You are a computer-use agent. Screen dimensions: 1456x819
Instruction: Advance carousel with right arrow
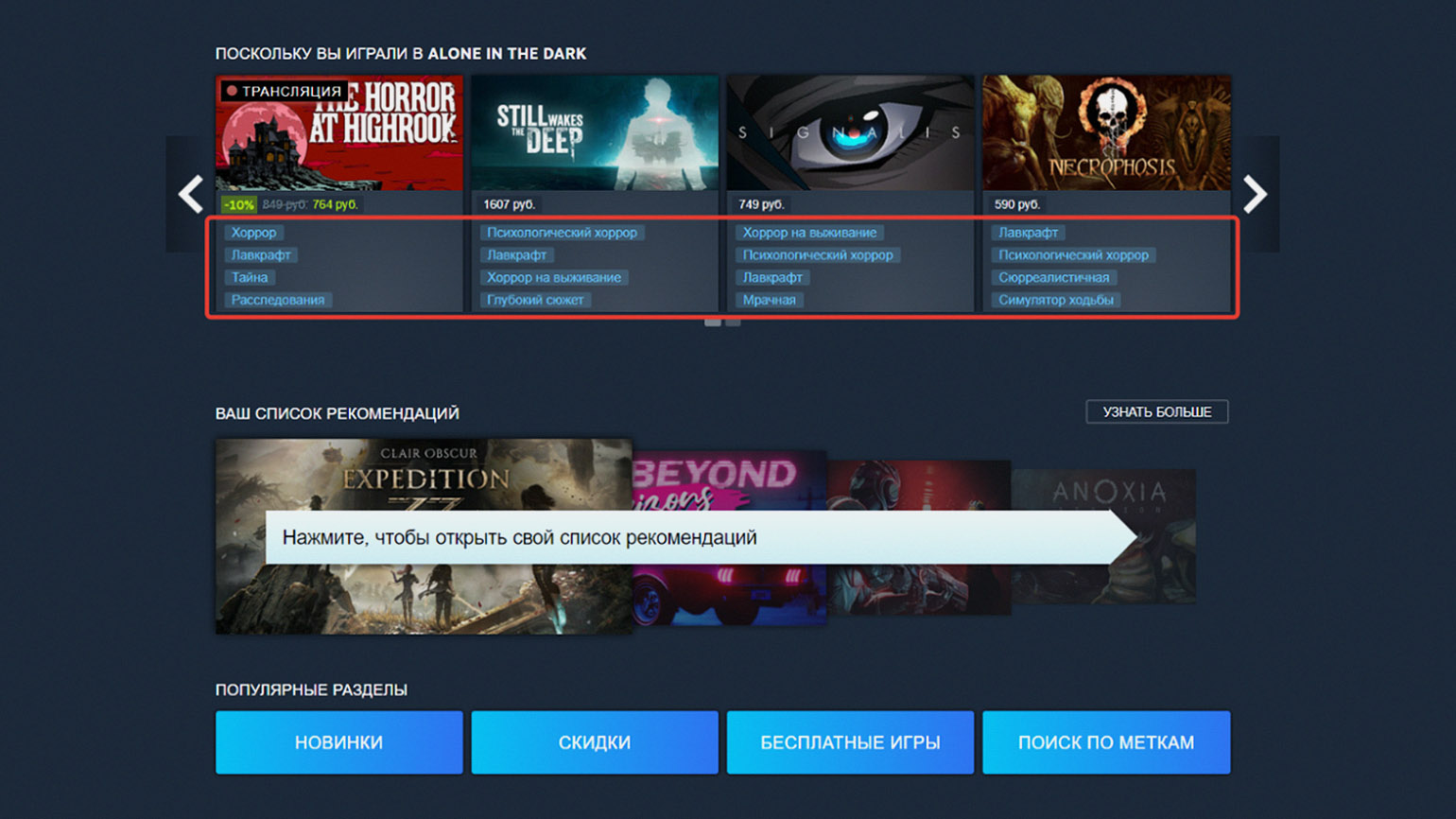pos(1255,194)
